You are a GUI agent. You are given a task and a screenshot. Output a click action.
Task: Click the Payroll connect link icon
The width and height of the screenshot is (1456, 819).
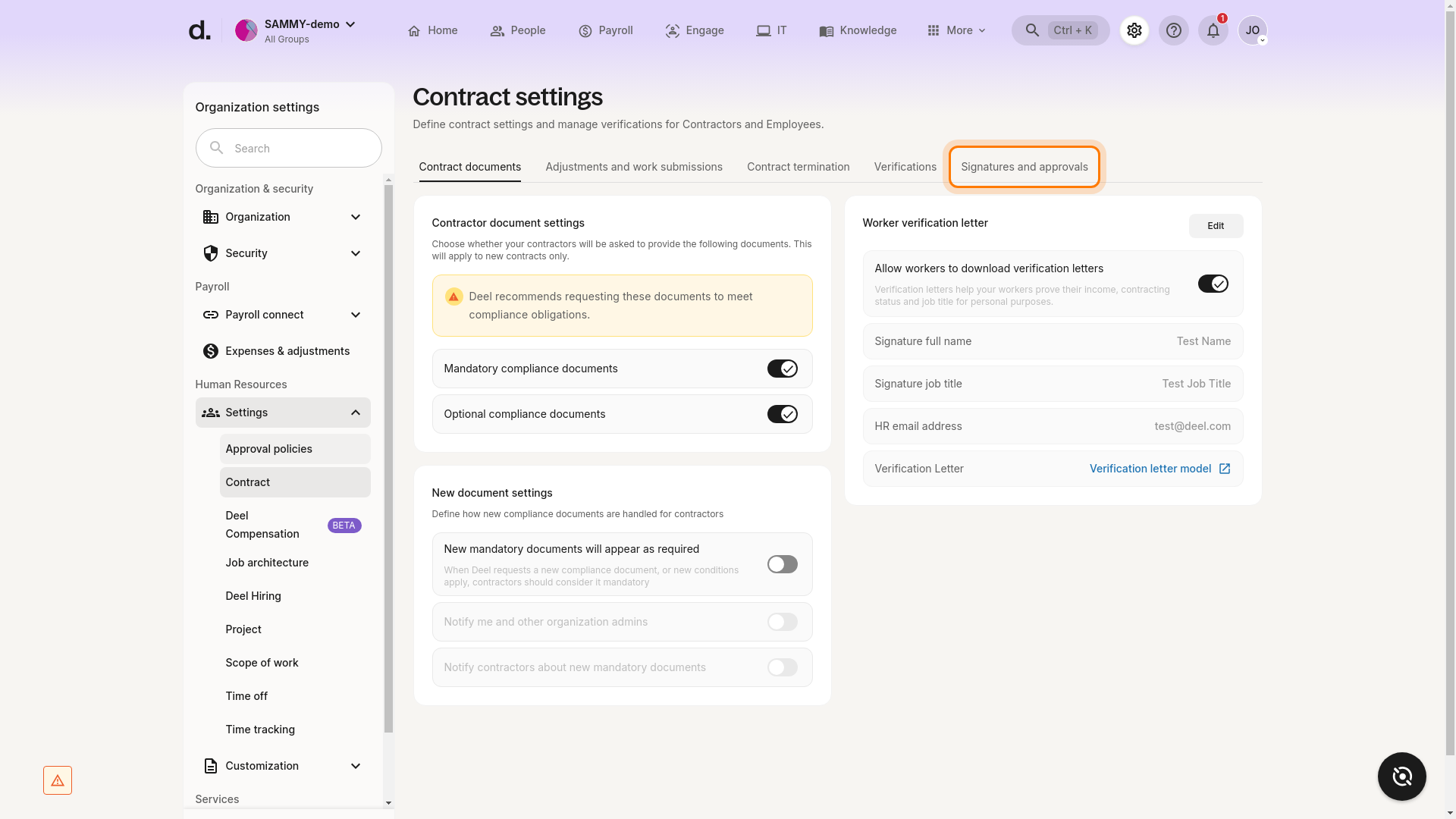pos(211,315)
